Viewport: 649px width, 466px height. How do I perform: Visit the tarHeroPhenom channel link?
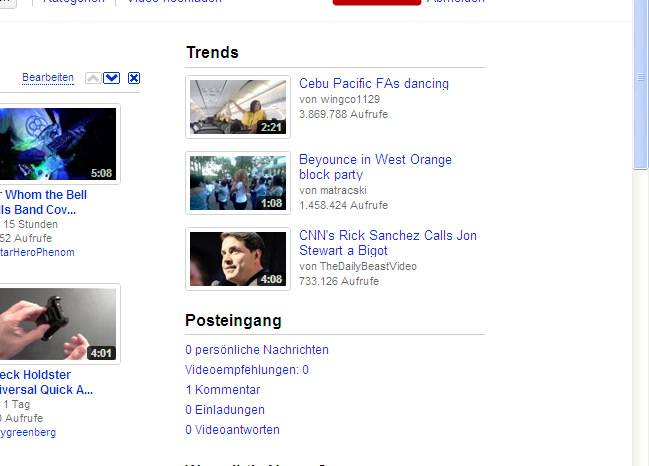point(37,252)
